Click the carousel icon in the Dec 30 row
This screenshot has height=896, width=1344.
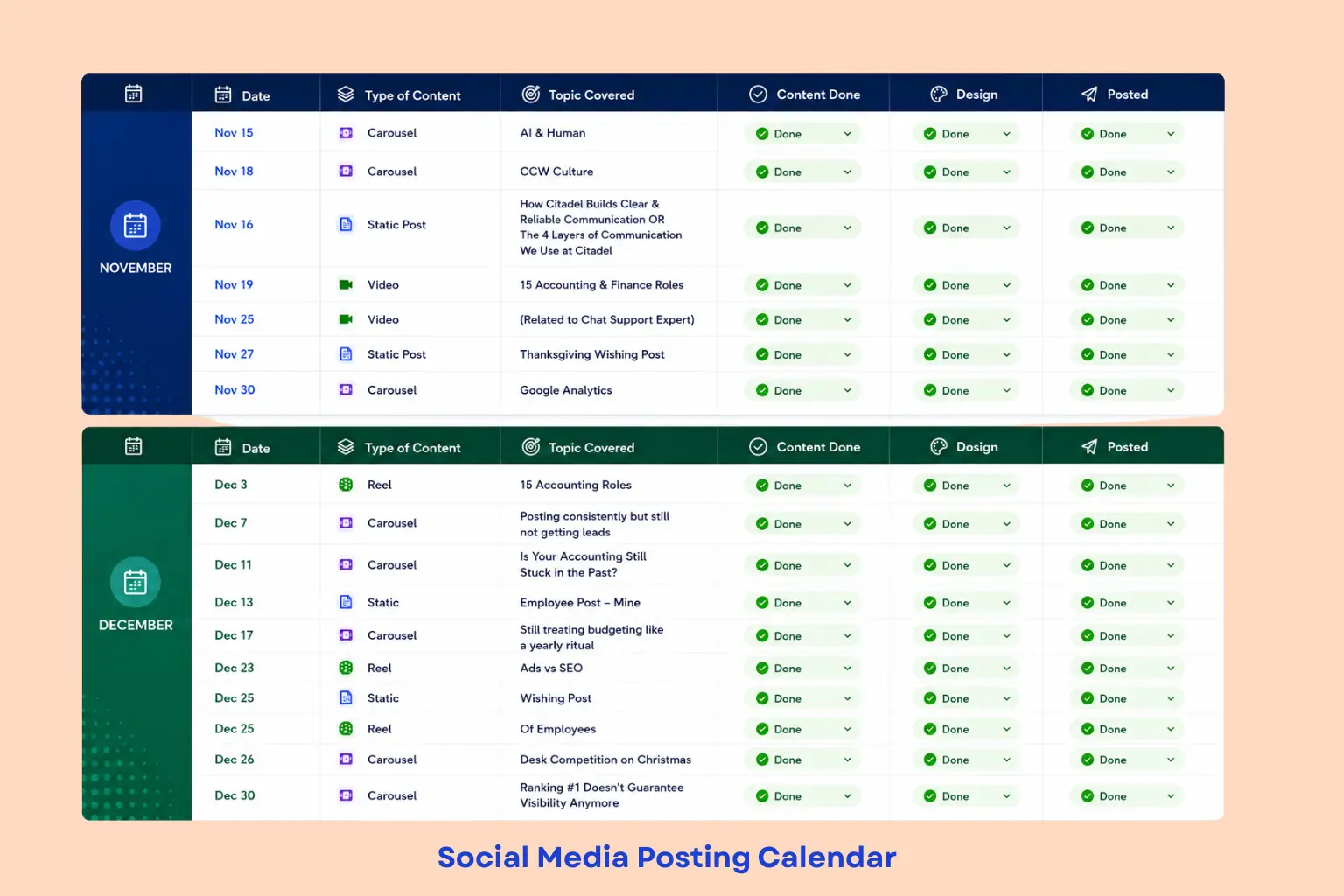[346, 795]
